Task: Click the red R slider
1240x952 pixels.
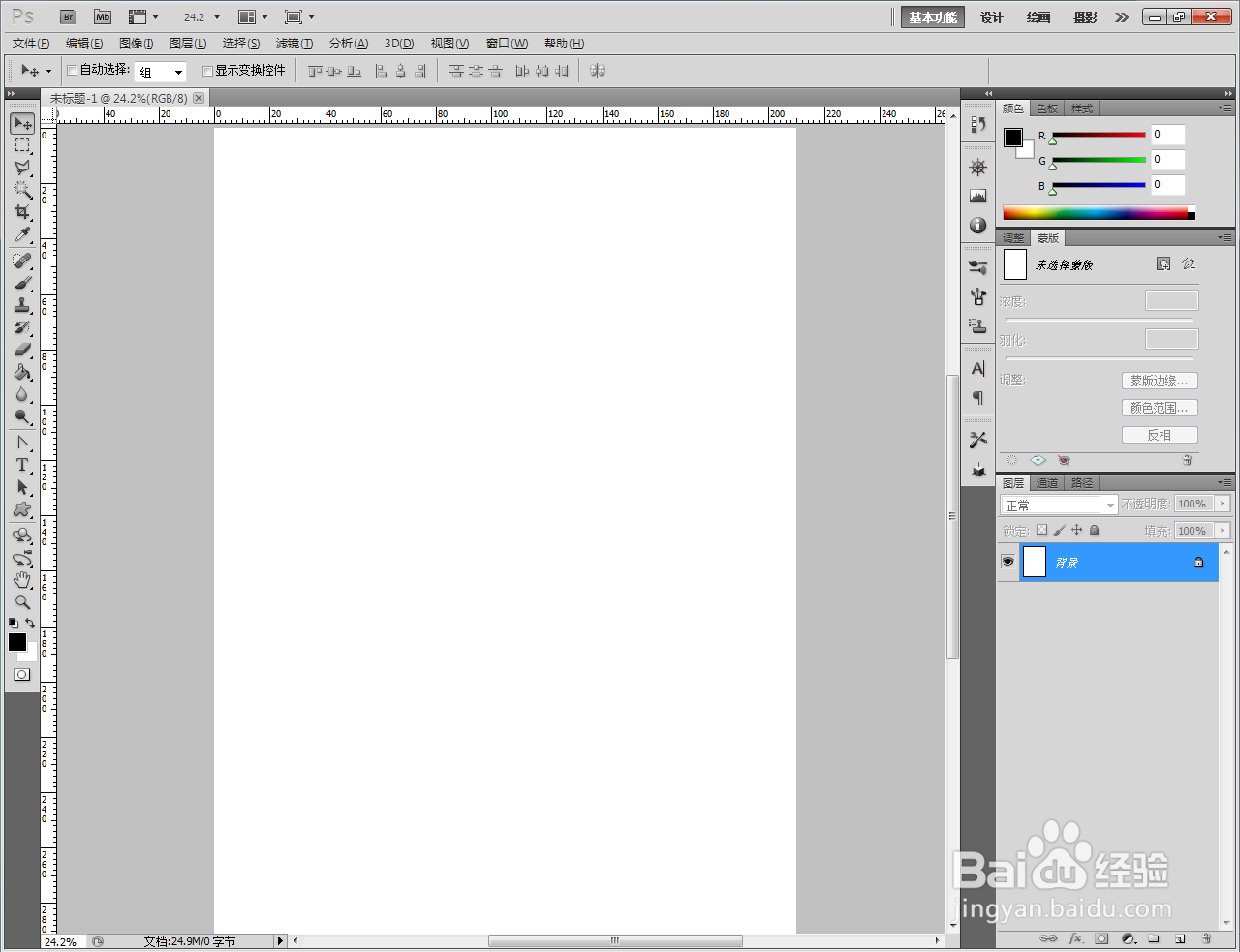Action: [1099, 135]
